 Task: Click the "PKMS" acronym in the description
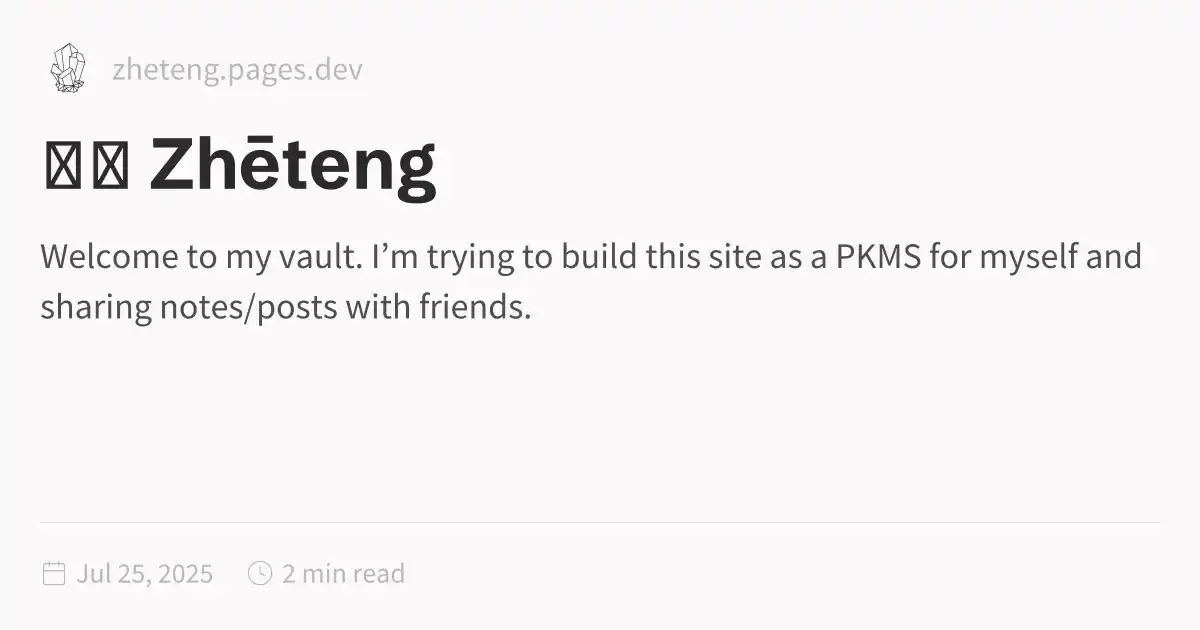(x=868, y=257)
